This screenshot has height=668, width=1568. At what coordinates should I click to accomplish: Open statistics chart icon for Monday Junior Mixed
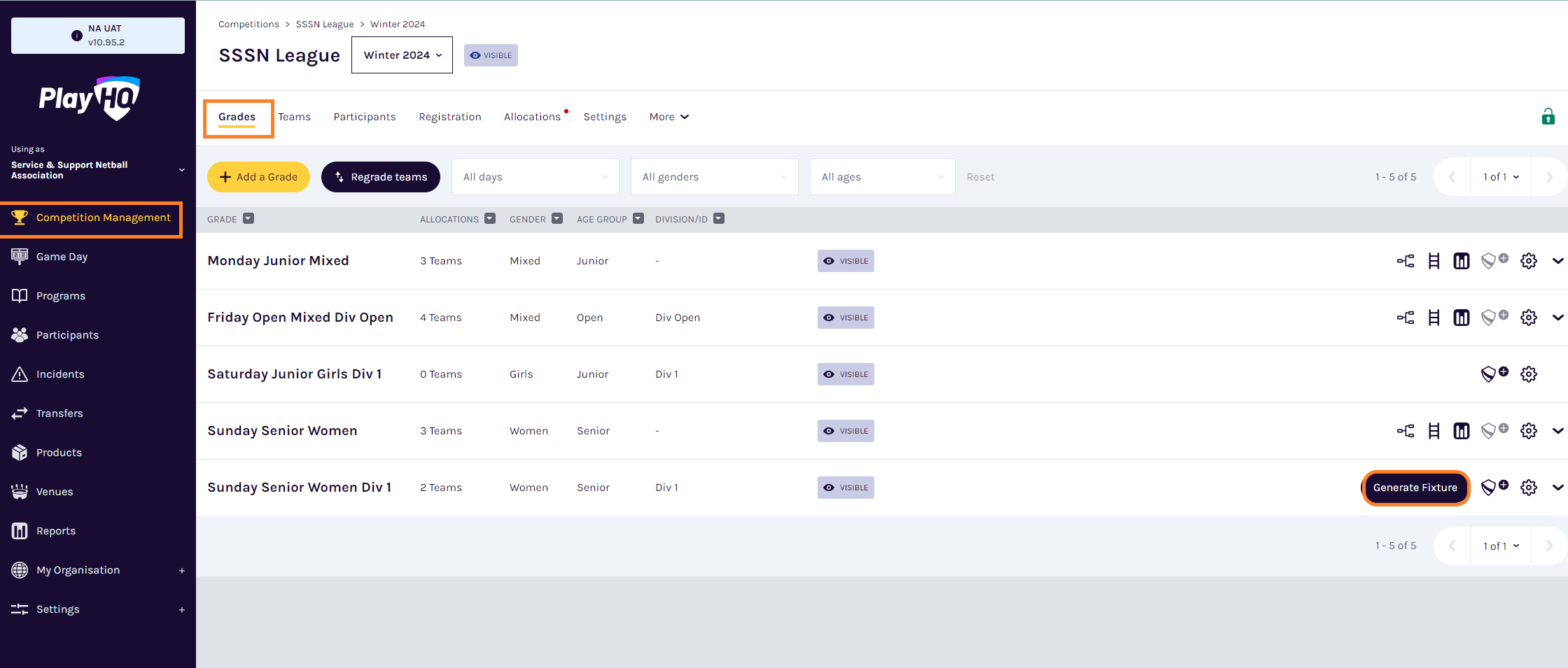point(1462,261)
